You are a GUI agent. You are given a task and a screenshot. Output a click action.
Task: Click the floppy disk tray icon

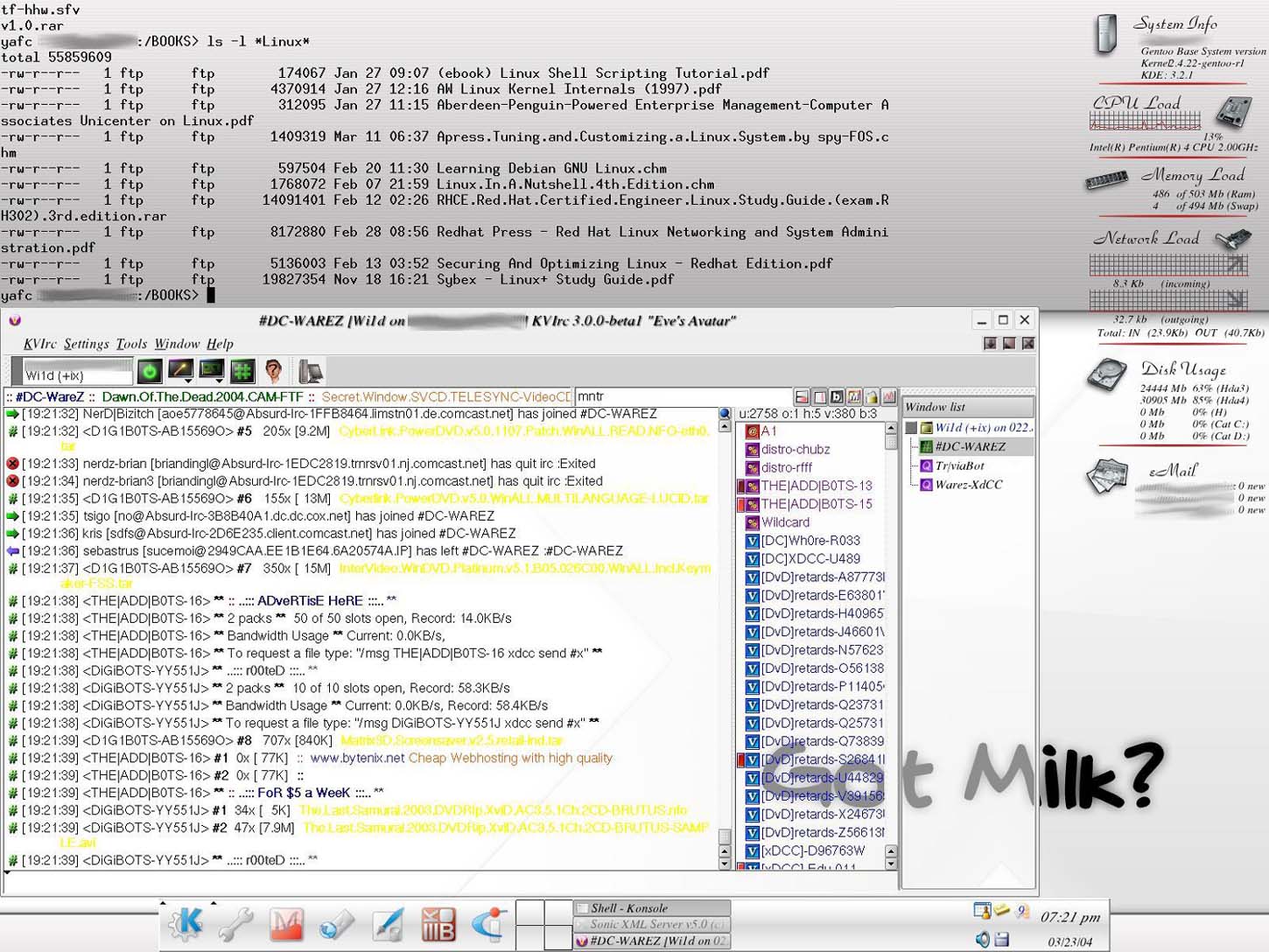[x=1002, y=939]
